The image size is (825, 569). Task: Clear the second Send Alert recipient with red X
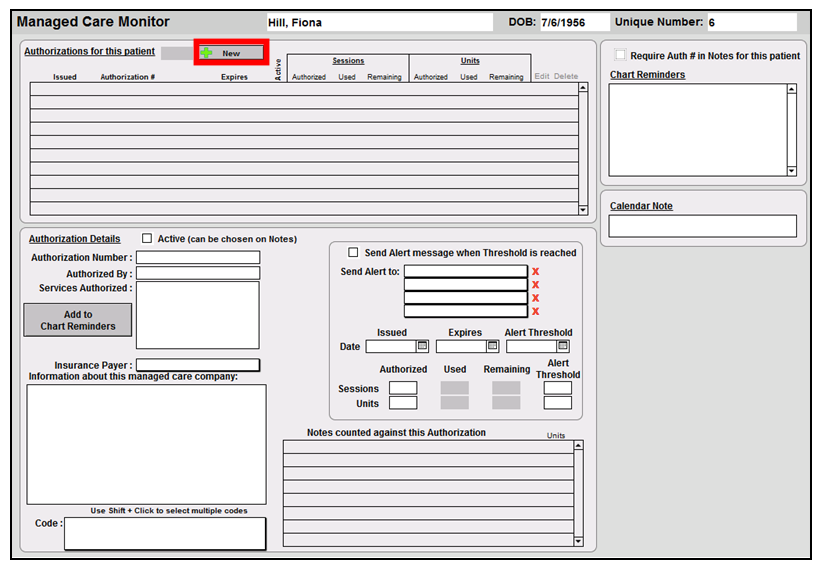click(x=535, y=285)
